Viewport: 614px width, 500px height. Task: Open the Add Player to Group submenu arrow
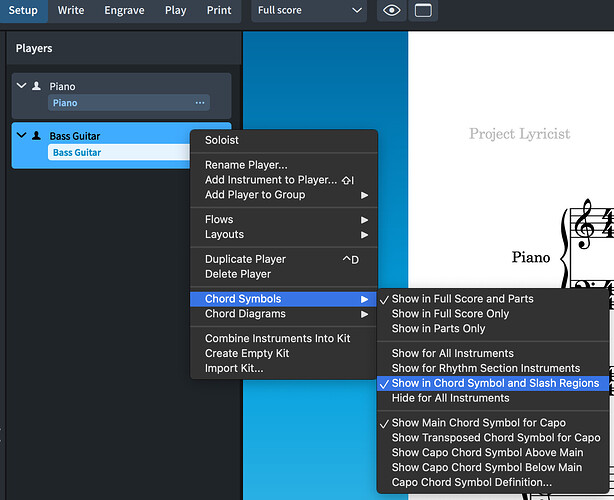pyautogui.click(x=364, y=195)
